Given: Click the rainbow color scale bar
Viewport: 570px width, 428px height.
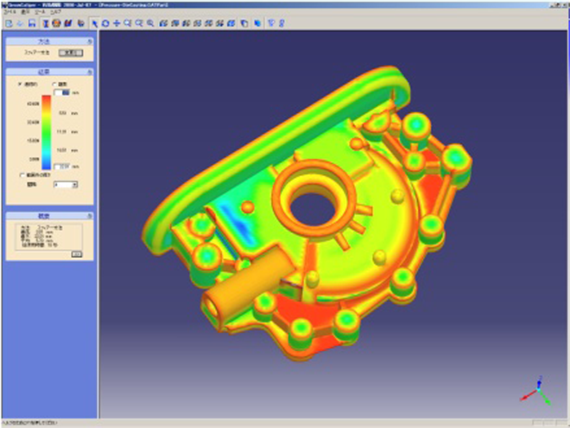Looking at the screenshot, I should pos(46,132).
